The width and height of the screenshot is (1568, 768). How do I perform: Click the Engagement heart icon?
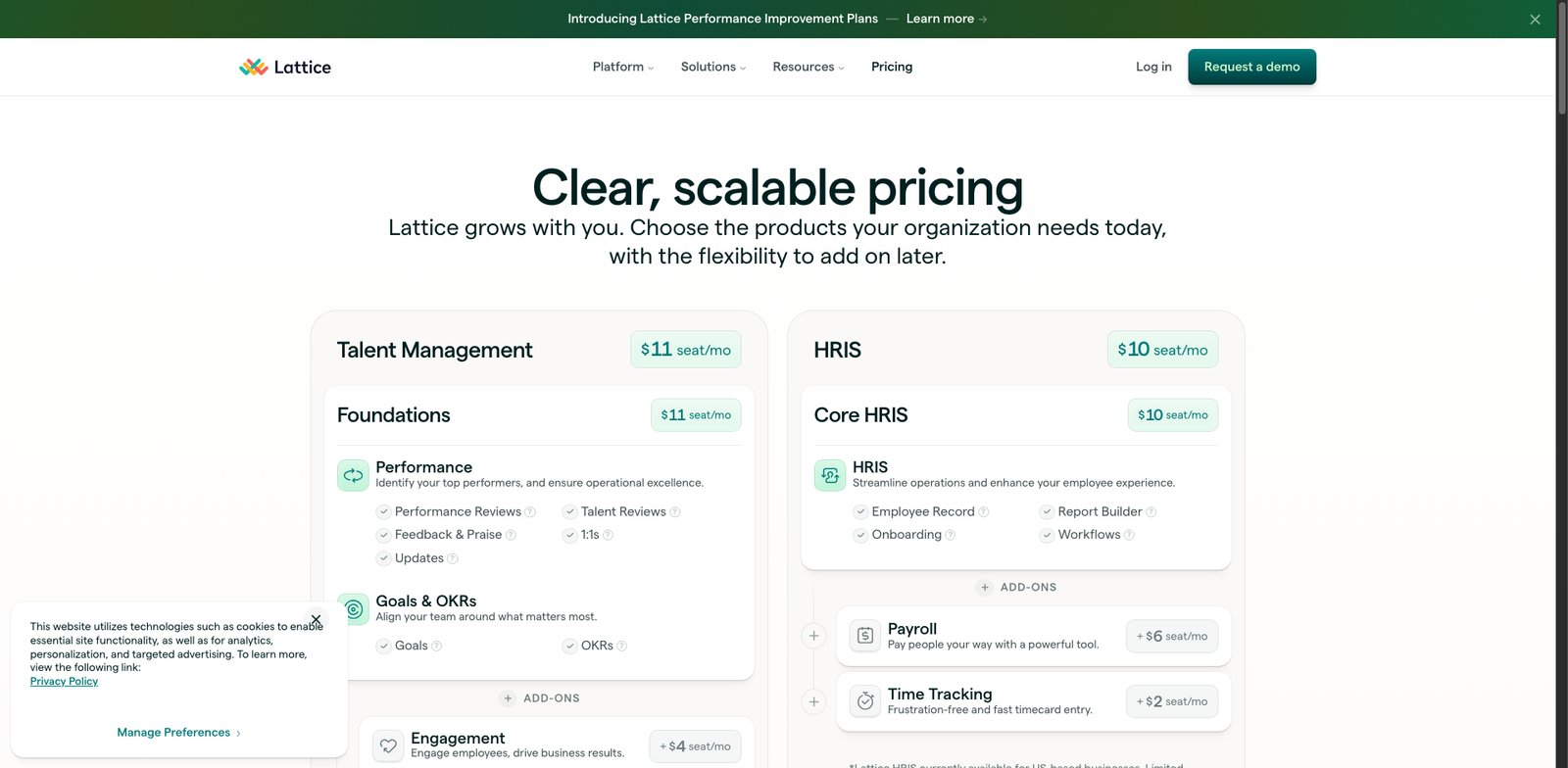(x=388, y=745)
